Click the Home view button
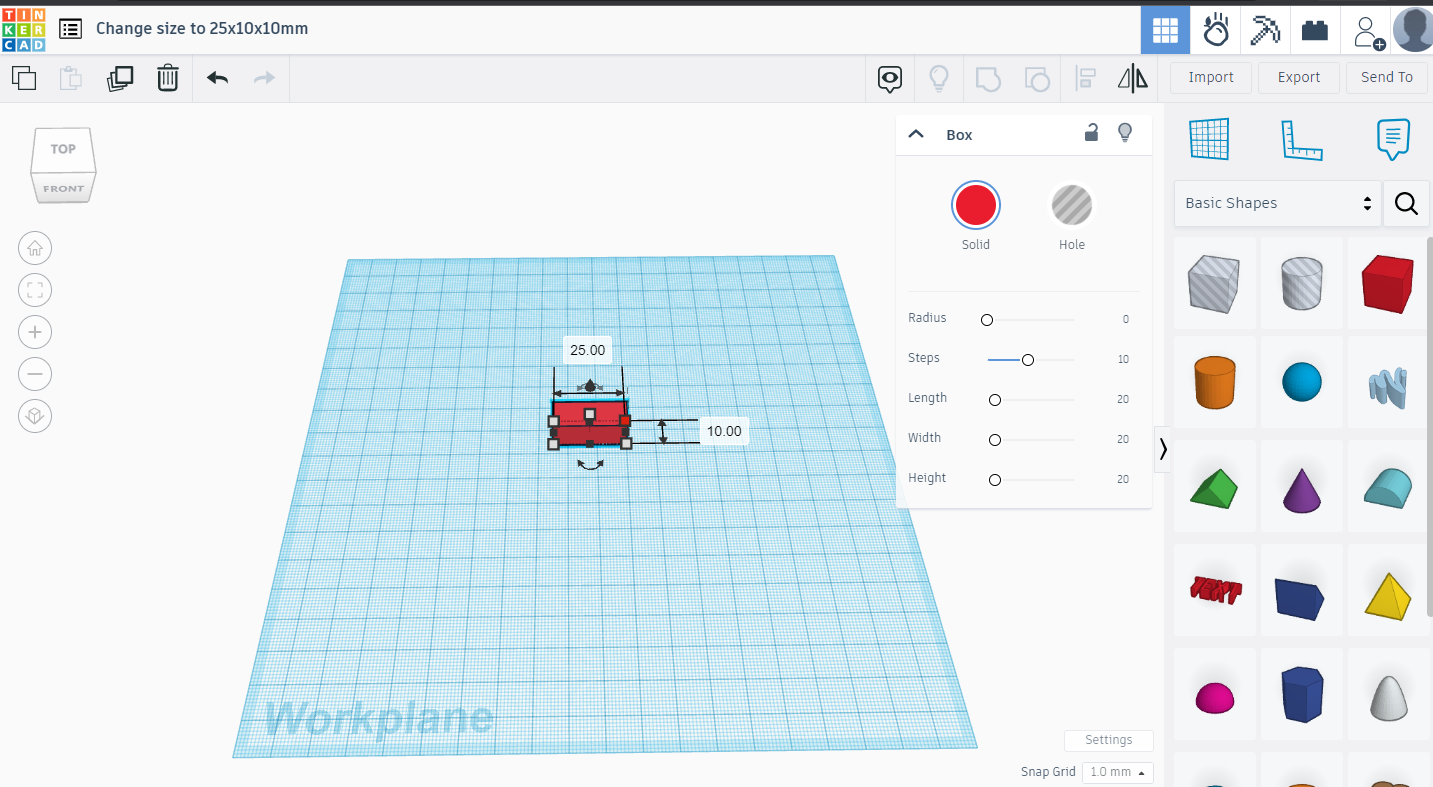Screen dimensions: 1433x787 coord(35,248)
